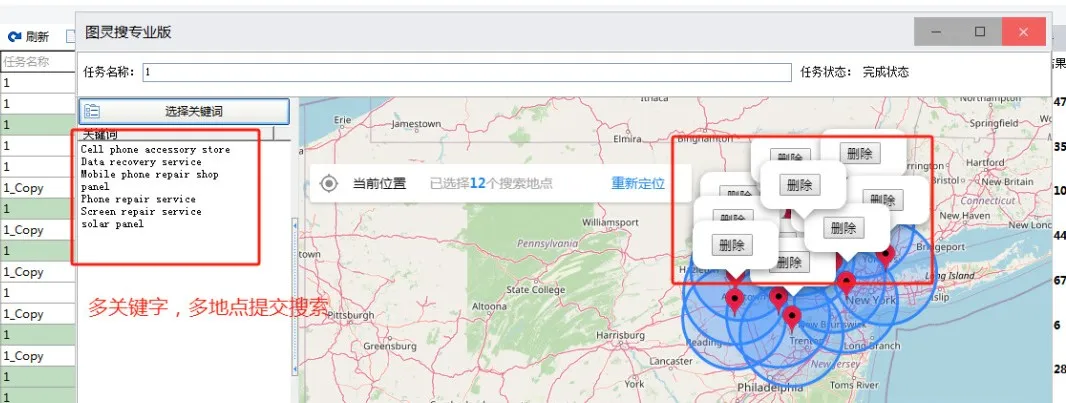
Task: Select keyword 'Data recovery service'
Action: tap(141, 162)
